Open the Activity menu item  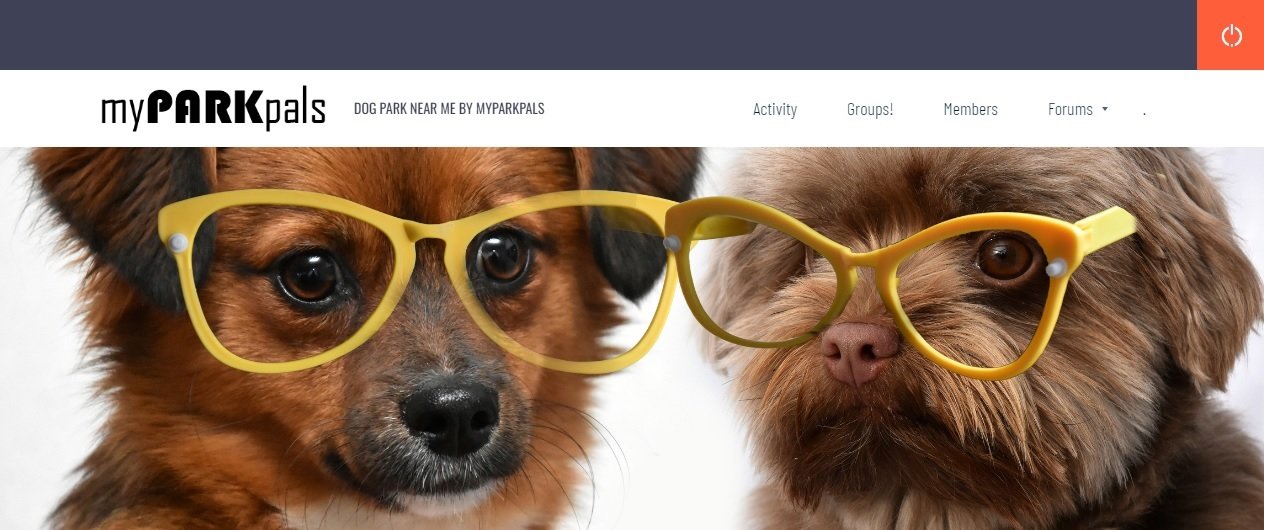tap(775, 109)
